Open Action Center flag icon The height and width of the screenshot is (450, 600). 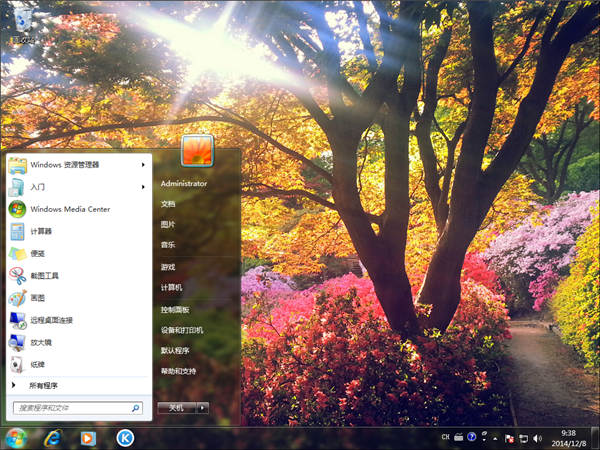point(509,439)
